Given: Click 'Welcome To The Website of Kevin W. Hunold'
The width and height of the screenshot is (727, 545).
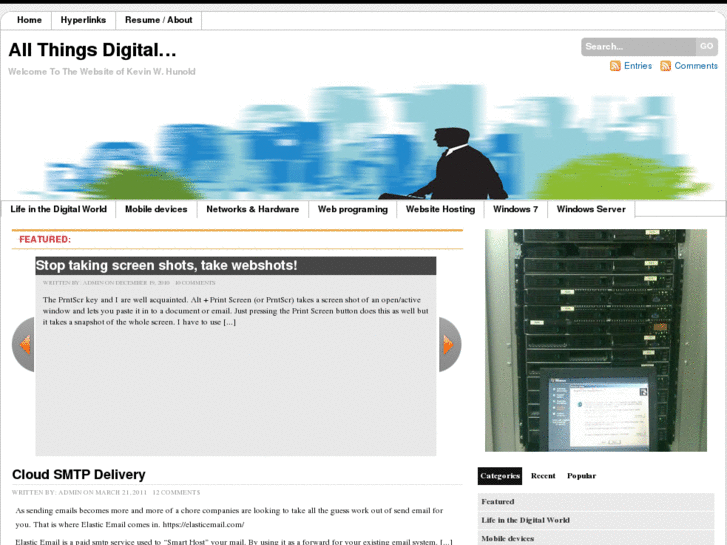Looking at the screenshot, I should coord(102,71).
